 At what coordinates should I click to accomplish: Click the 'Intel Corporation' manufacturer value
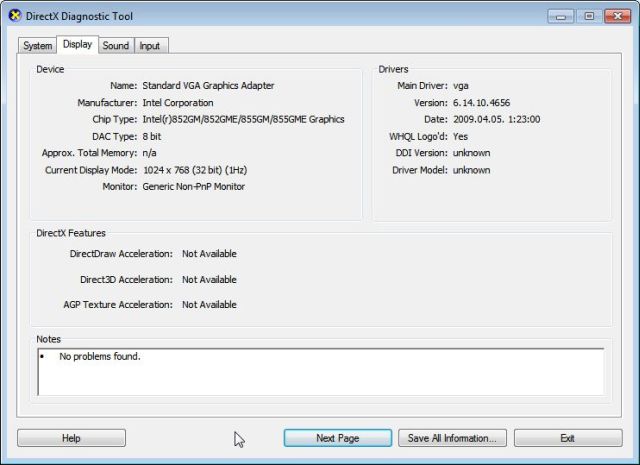[x=178, y=103]
